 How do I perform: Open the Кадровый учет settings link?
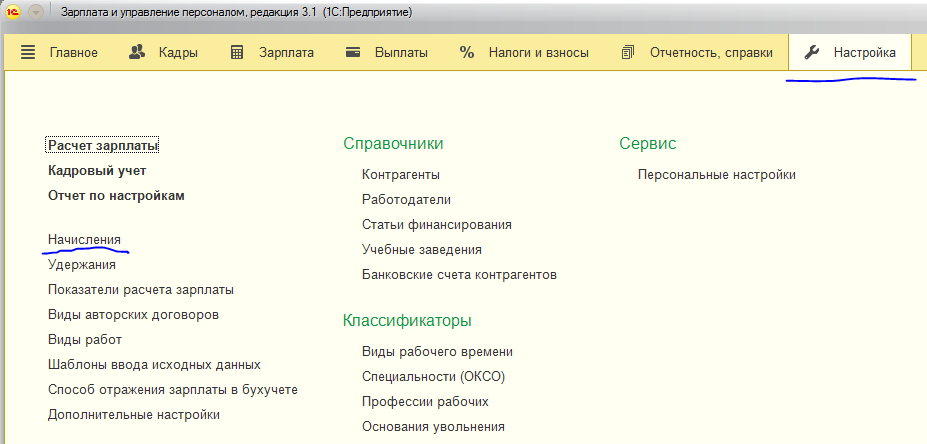coord(97,171)
